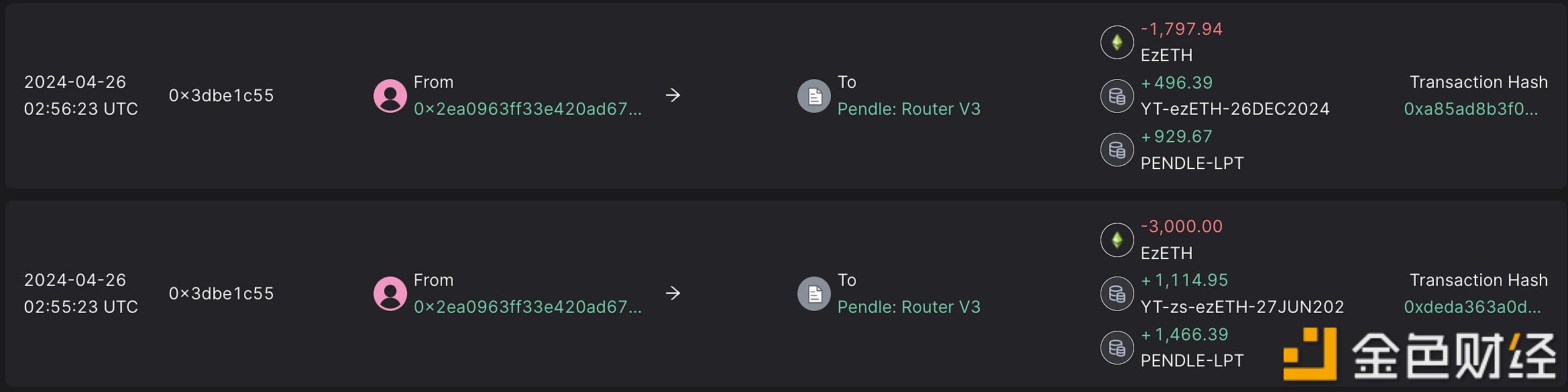Click the EzETH token icon beside -3,000.00
Image resolution: width=1568 pixels, height=392 pixels.
click(1117, 240)
